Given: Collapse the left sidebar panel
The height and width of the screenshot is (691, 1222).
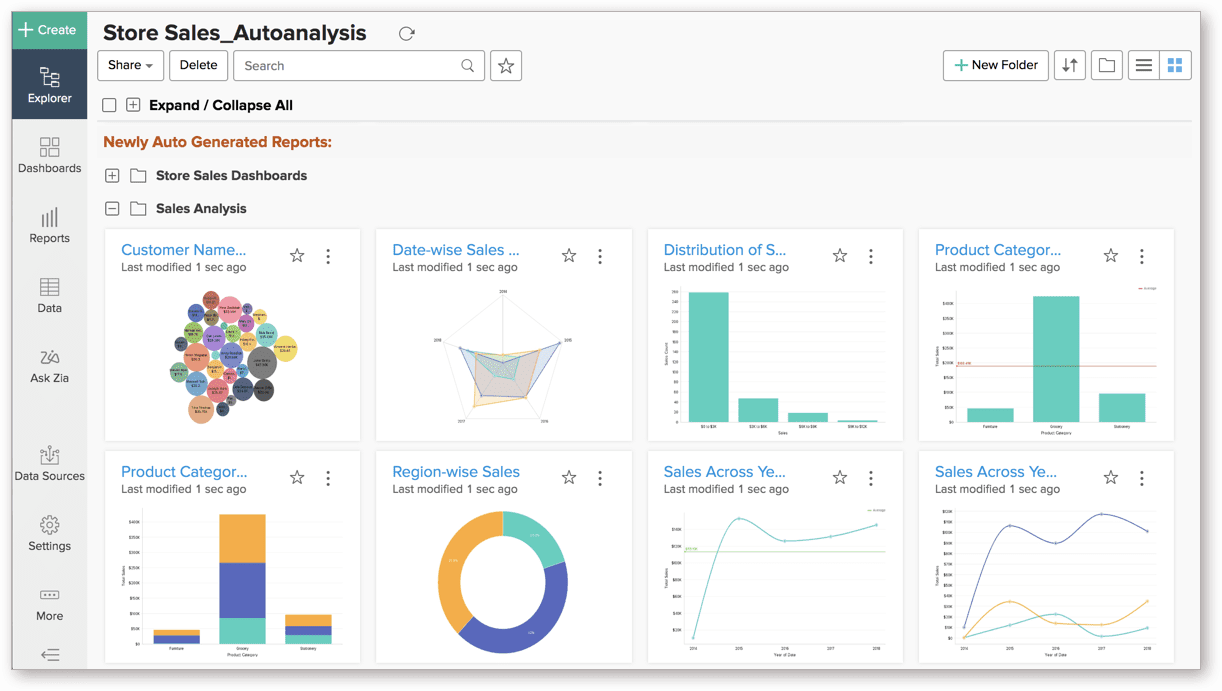Looking at the screenshot, I should 49,655.
